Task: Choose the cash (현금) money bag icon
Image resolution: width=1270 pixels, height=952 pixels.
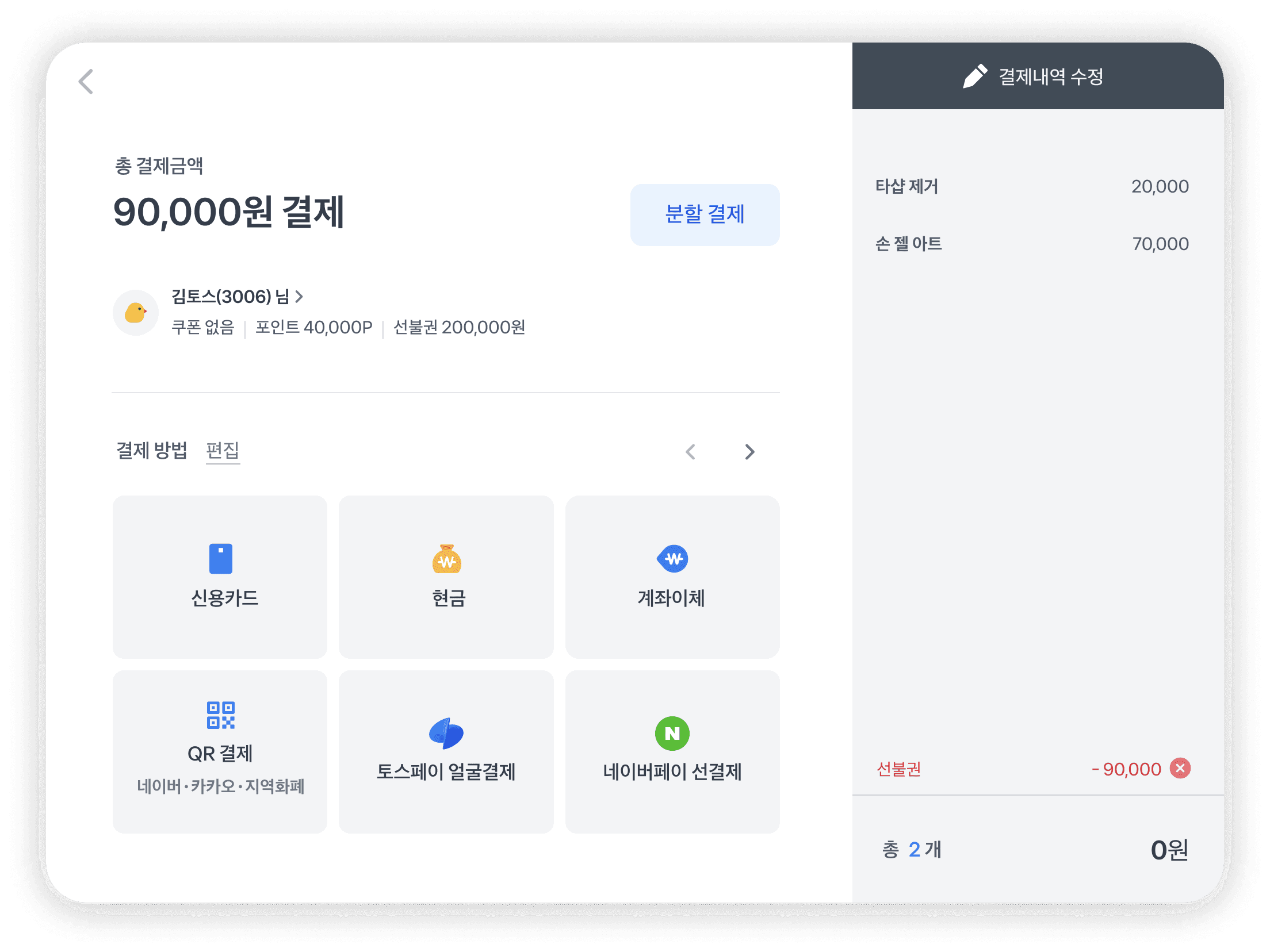Action: tap(447, 559)
